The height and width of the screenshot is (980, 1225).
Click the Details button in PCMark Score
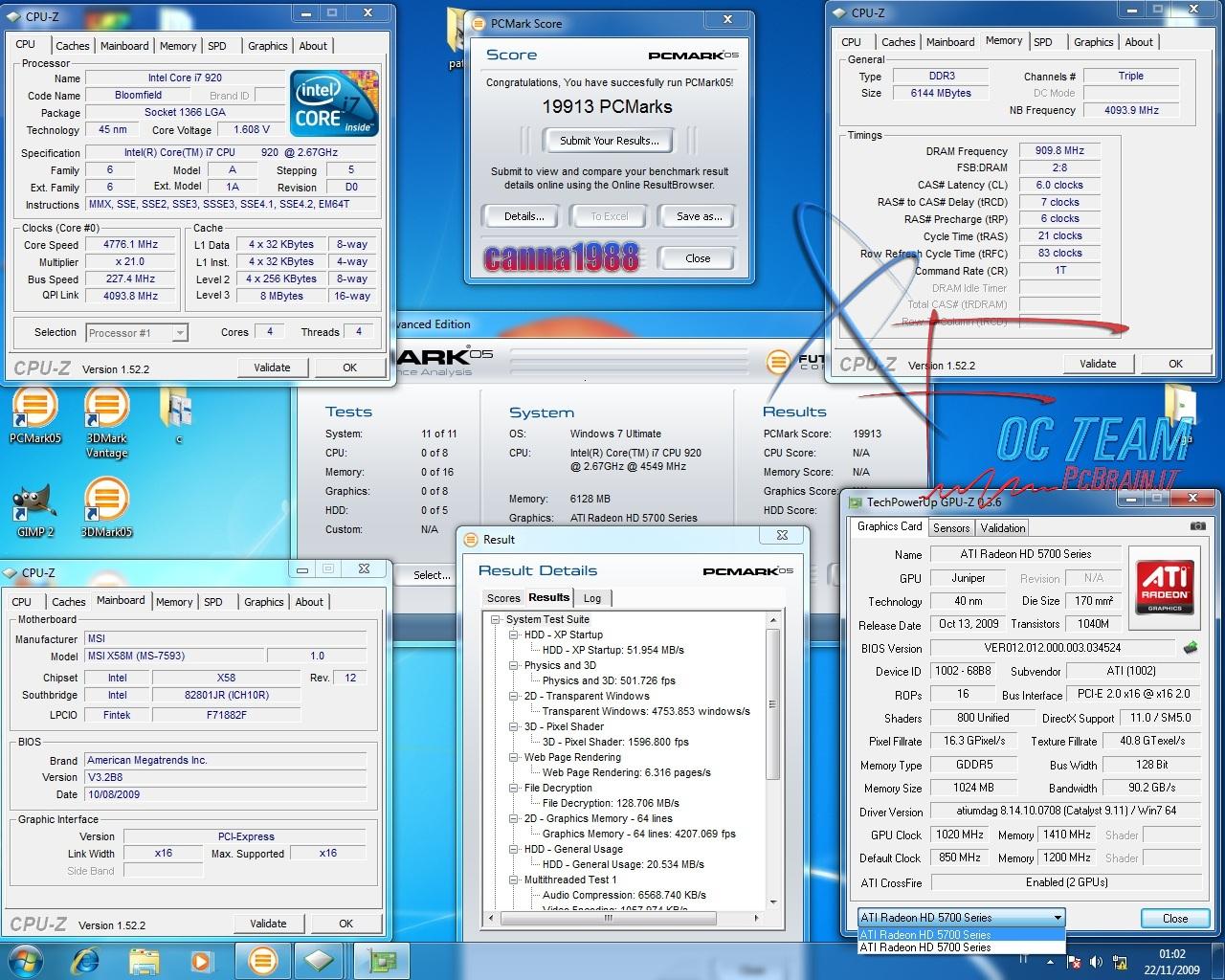coord(523,216)
